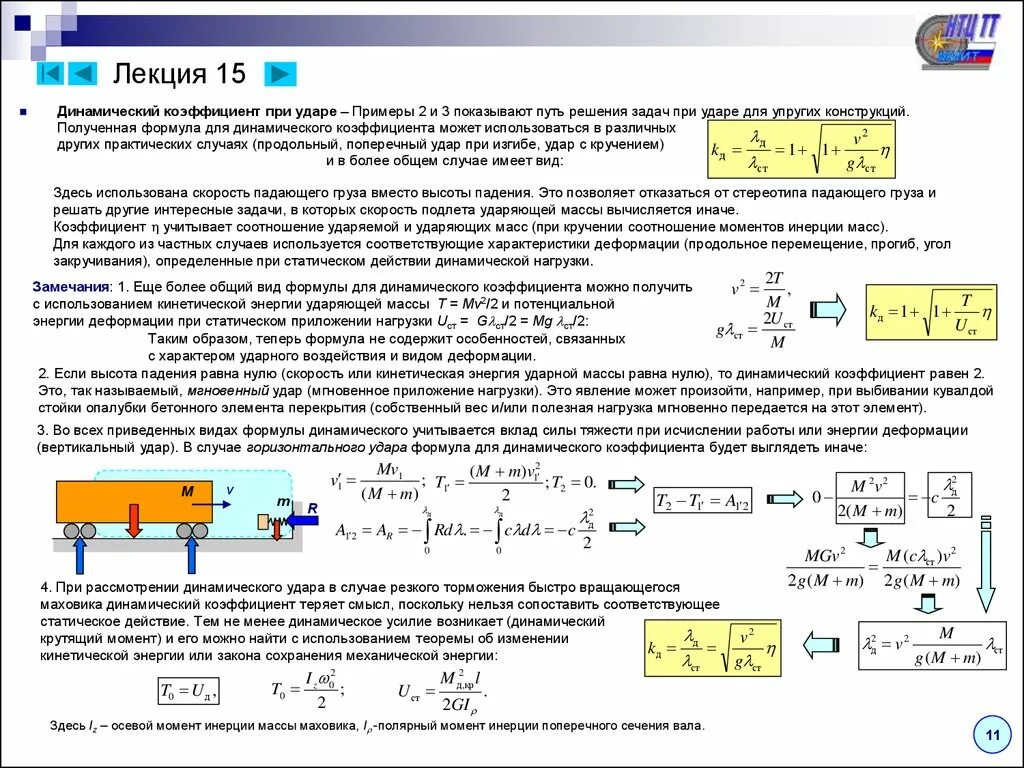Click the boxed formula T0 = Uд
Screen dimensions: 1024x768
pos(188,691)
